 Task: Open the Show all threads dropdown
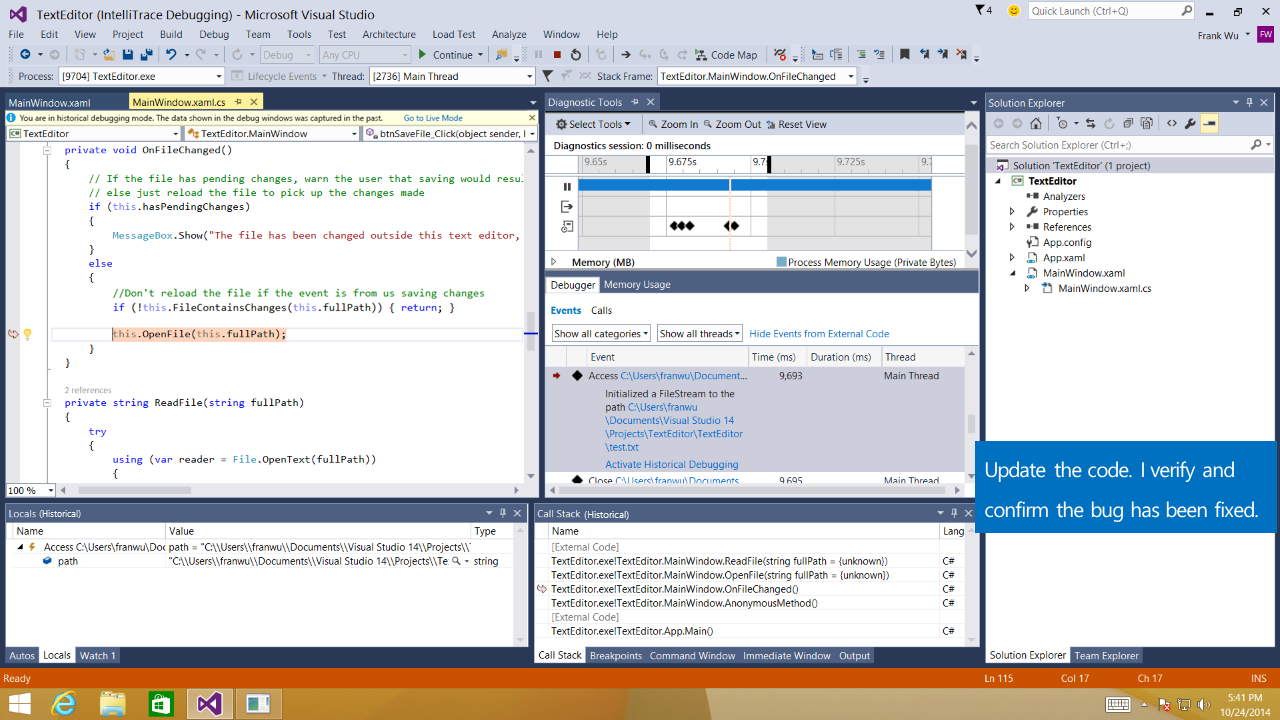click(699, 334)
